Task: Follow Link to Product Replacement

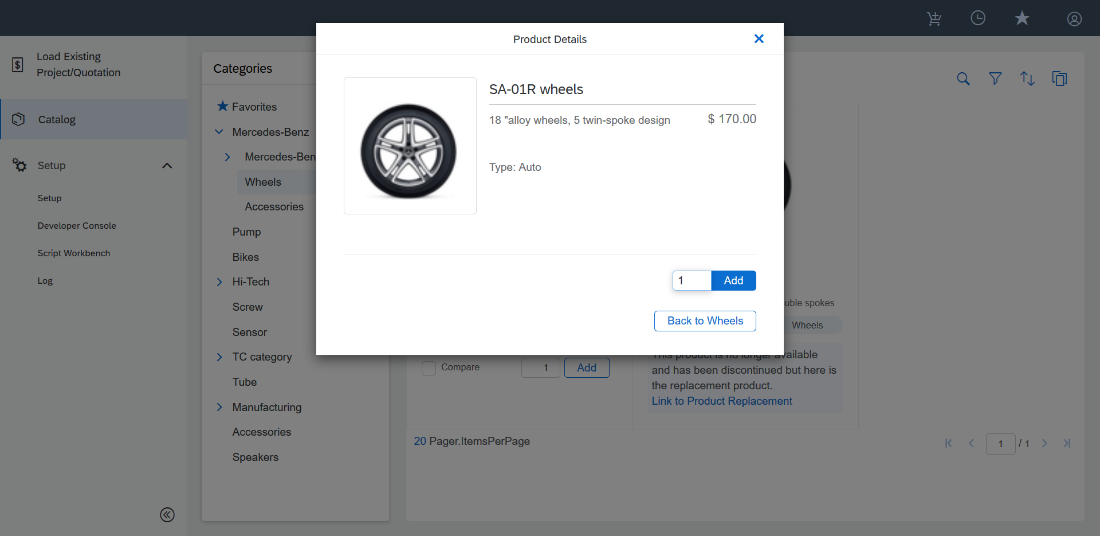Action: click(722, 401)
